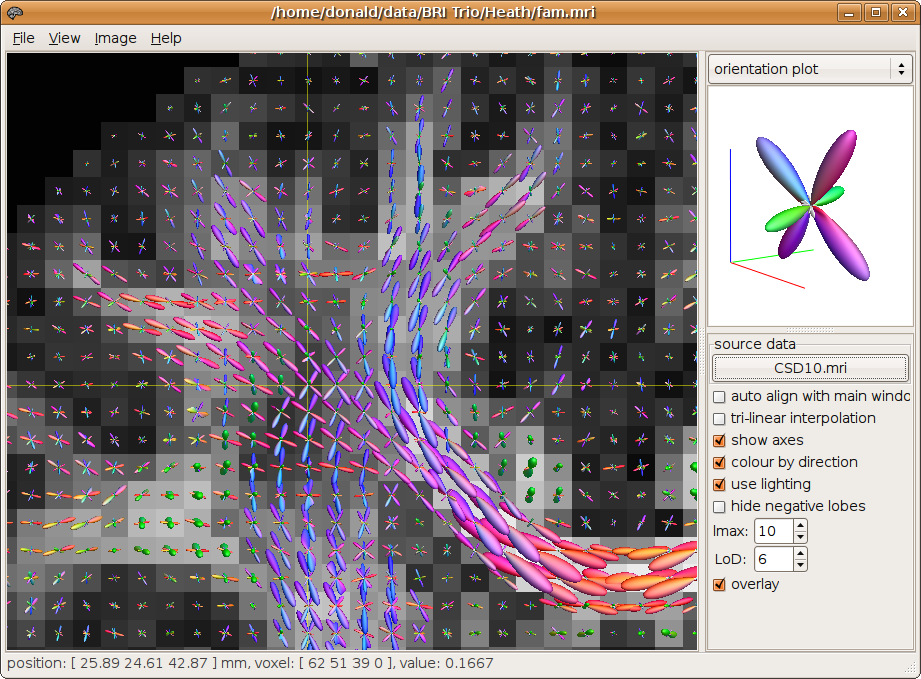Open the Image menu

coord(115,38)
